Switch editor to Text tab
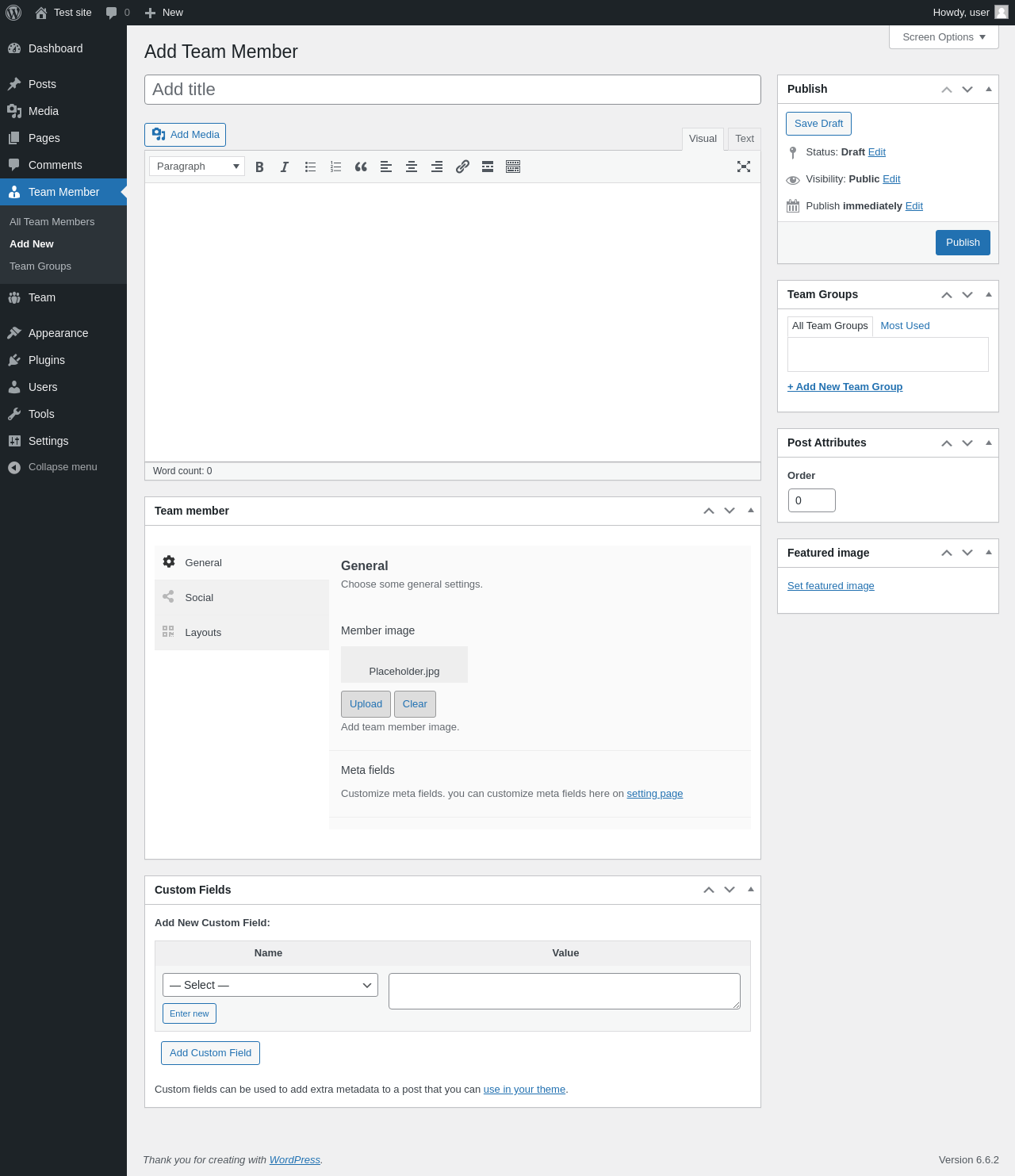This screenshot has height=1176, width=1015. click(745, 139)
